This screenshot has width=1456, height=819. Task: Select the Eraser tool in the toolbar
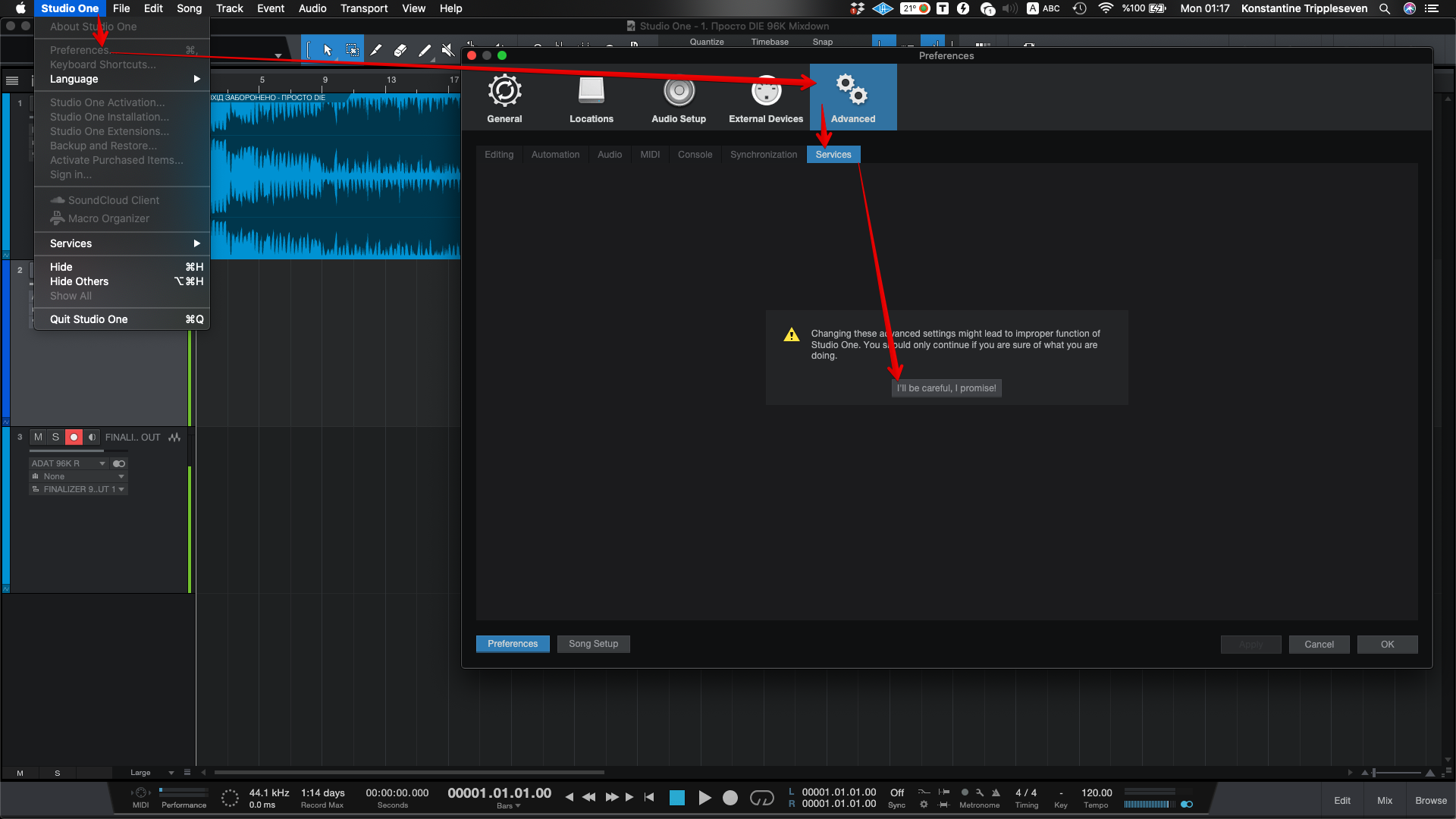pyautogui.click(x=400, y=51)
